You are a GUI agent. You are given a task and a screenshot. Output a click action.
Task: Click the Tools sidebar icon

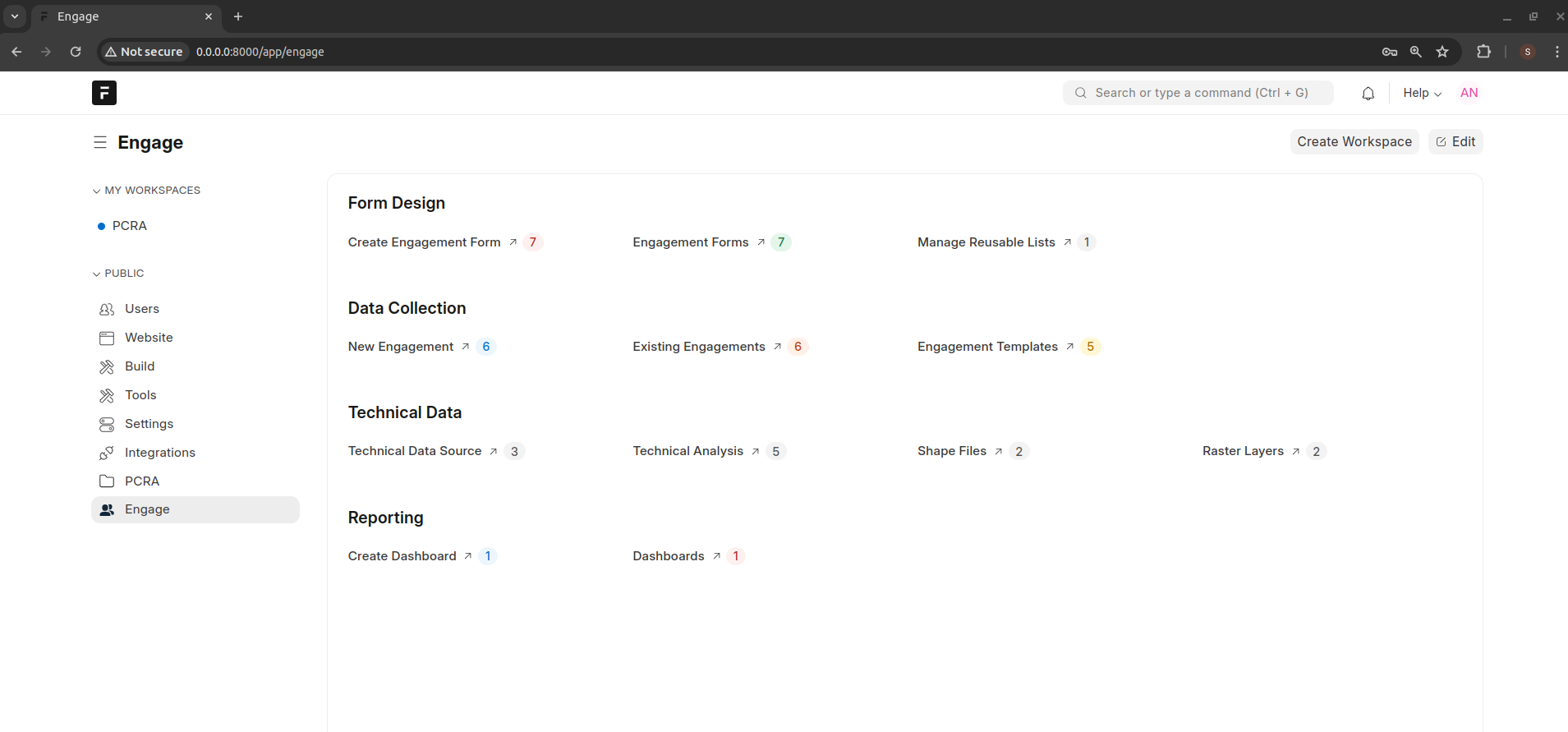pyautogui.click(x=107, y=395)
